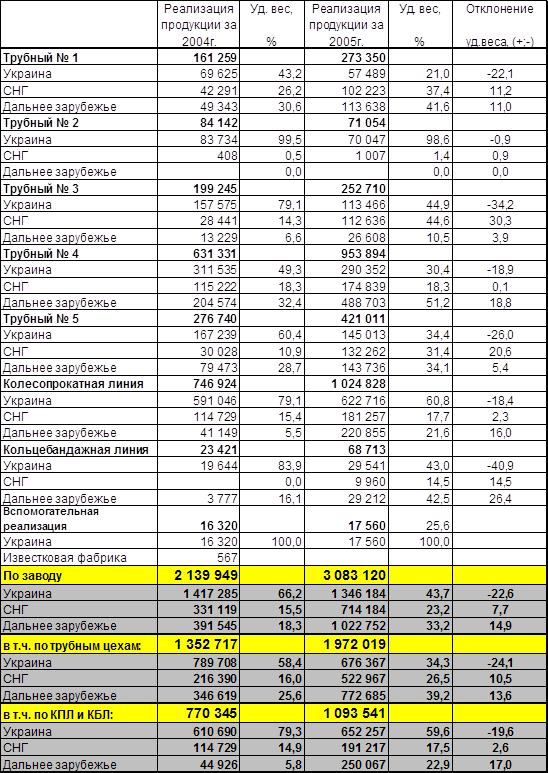Click the 'Кольцебандажная линия' label cell
This screenshot has height=773, width=548.
click(x=79, y=450)
